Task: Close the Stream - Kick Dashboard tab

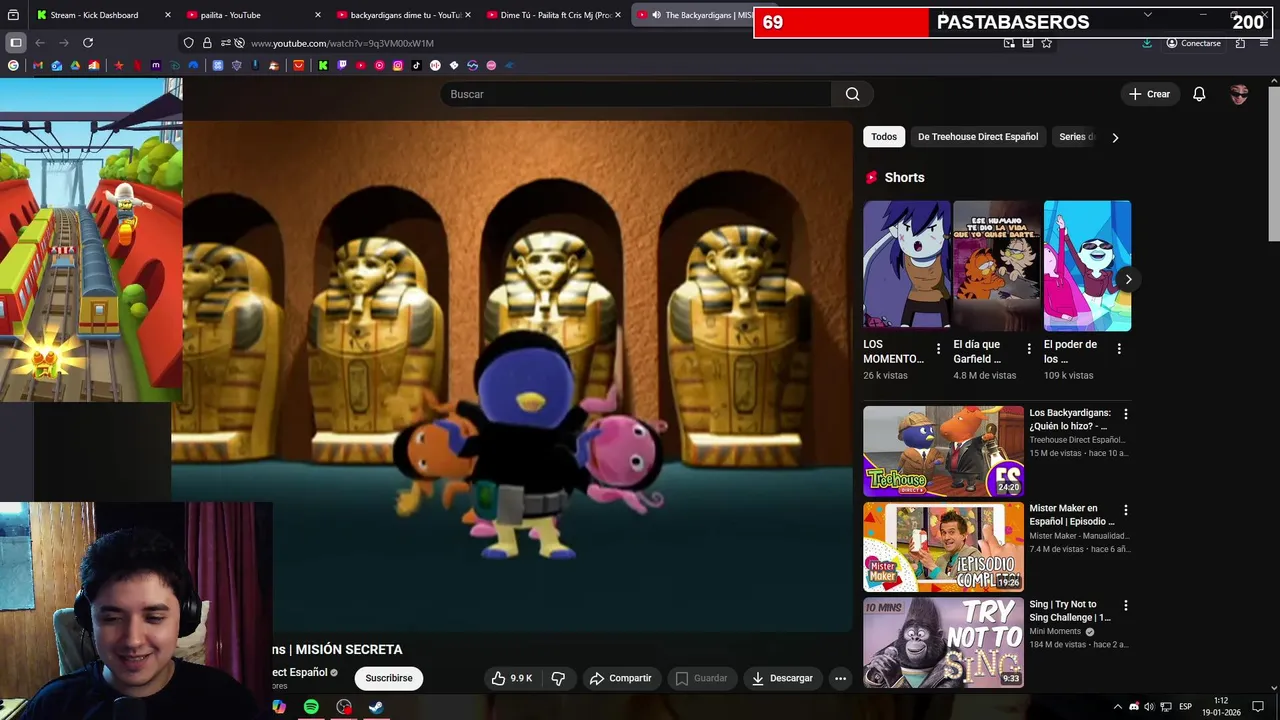Action: click(168, 15)
